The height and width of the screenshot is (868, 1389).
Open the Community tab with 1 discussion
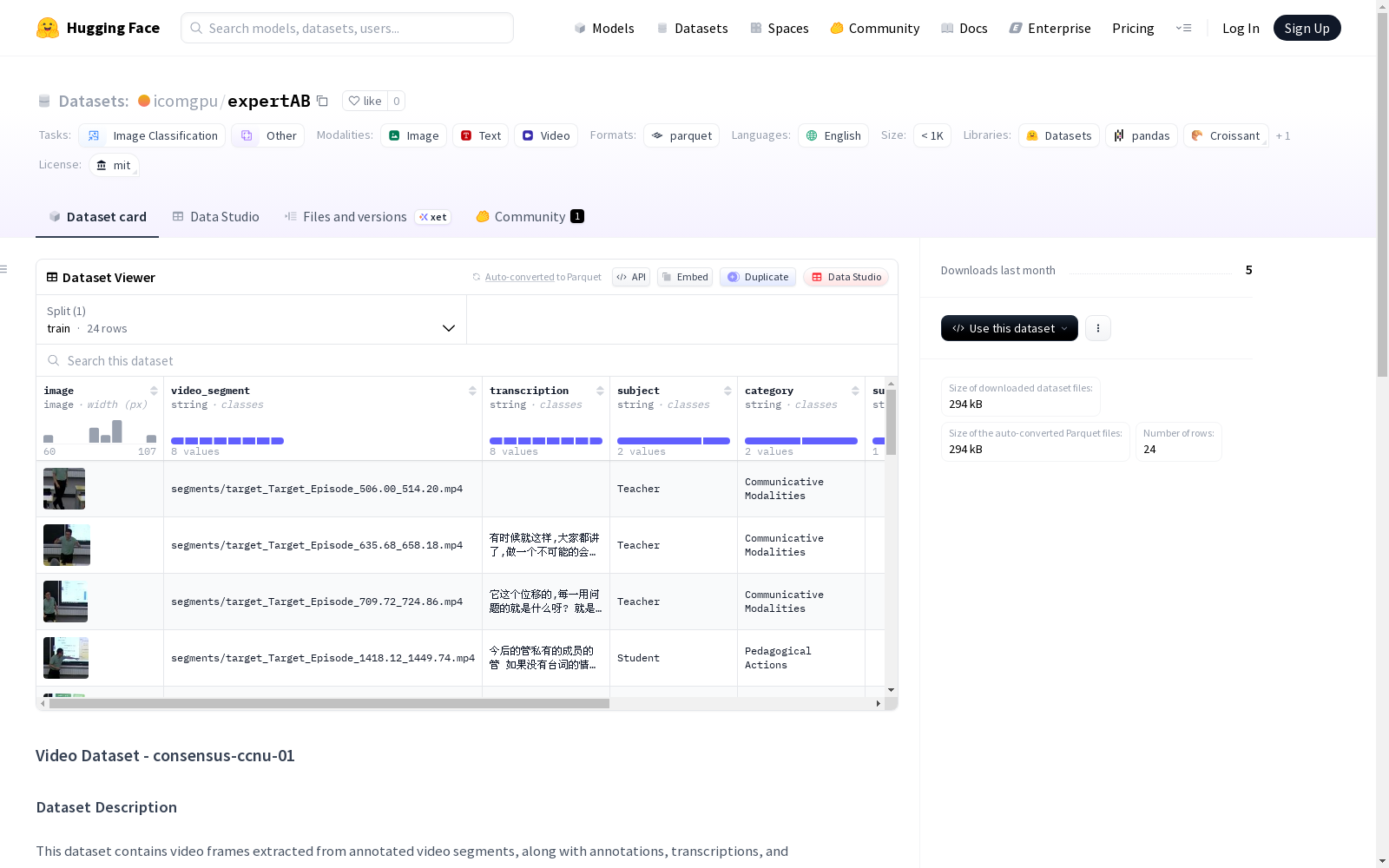click(530, 216)
